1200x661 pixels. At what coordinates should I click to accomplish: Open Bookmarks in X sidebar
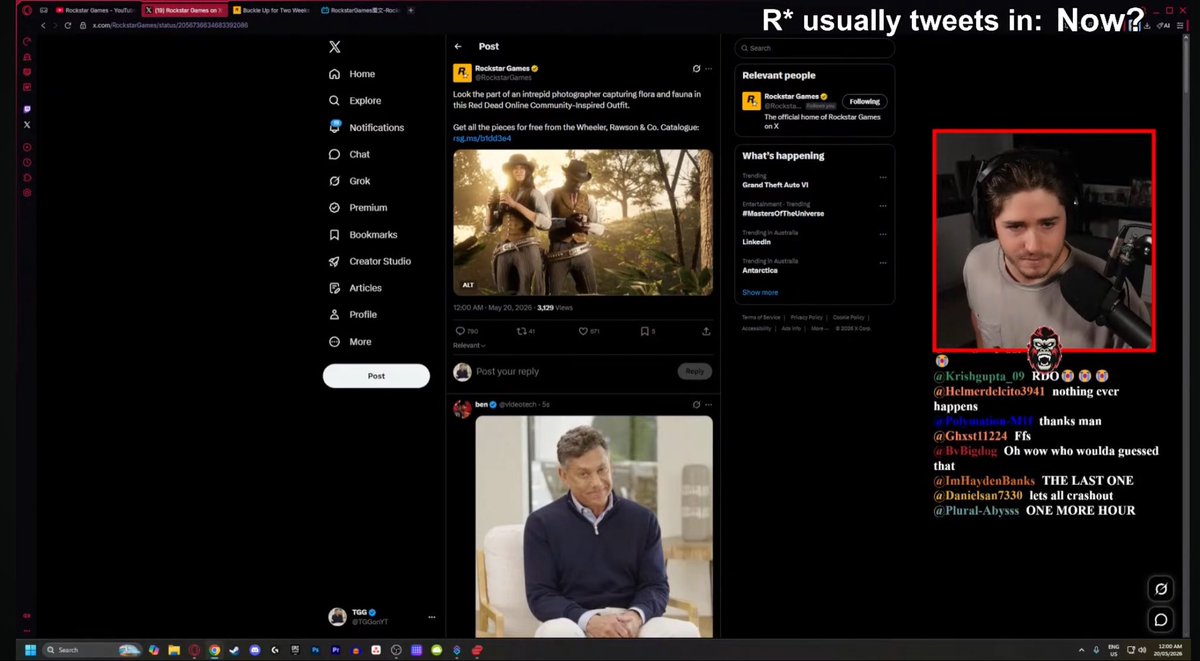click(x=362, y=235)
